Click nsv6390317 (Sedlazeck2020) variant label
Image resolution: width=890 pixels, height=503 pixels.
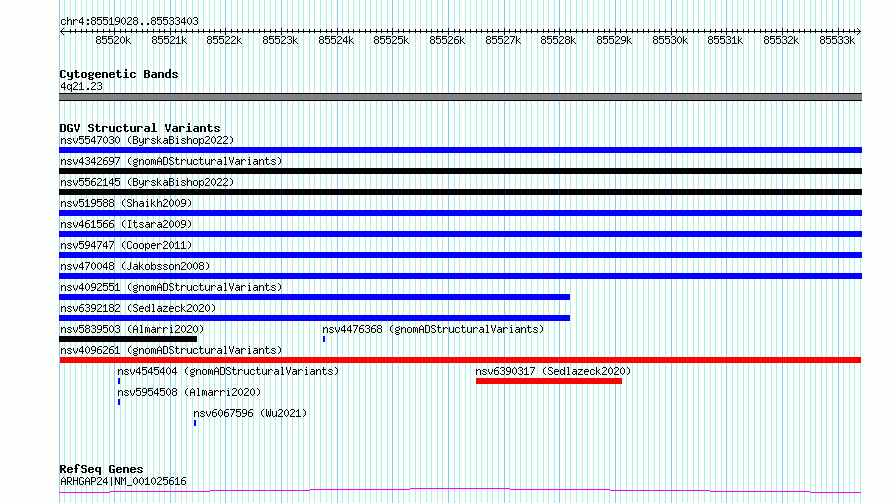pyautogui.click(x=553, y=371)
